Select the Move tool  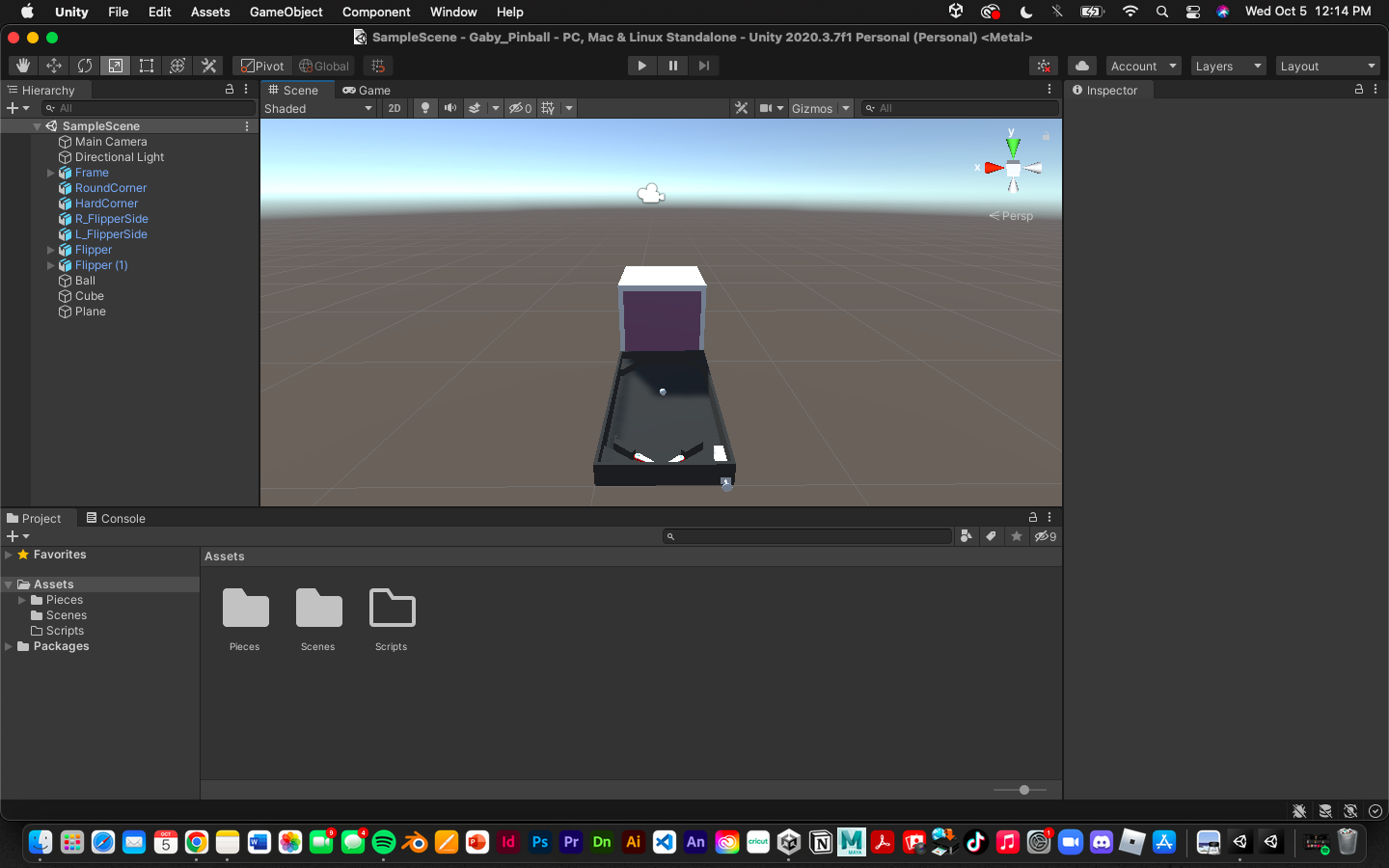coord(54,66)
